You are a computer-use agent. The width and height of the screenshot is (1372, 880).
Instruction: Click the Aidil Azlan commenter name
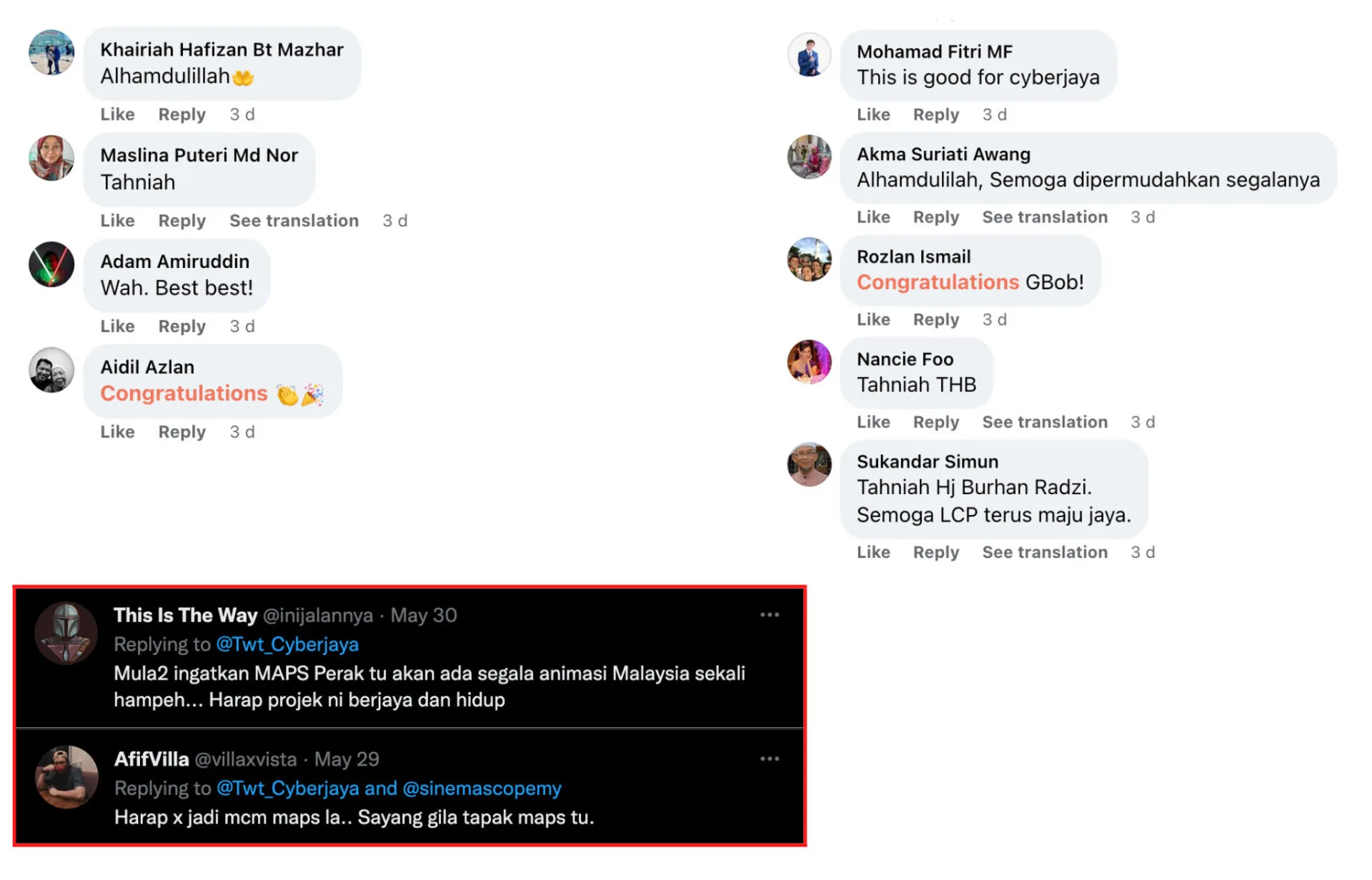(147, 367)
